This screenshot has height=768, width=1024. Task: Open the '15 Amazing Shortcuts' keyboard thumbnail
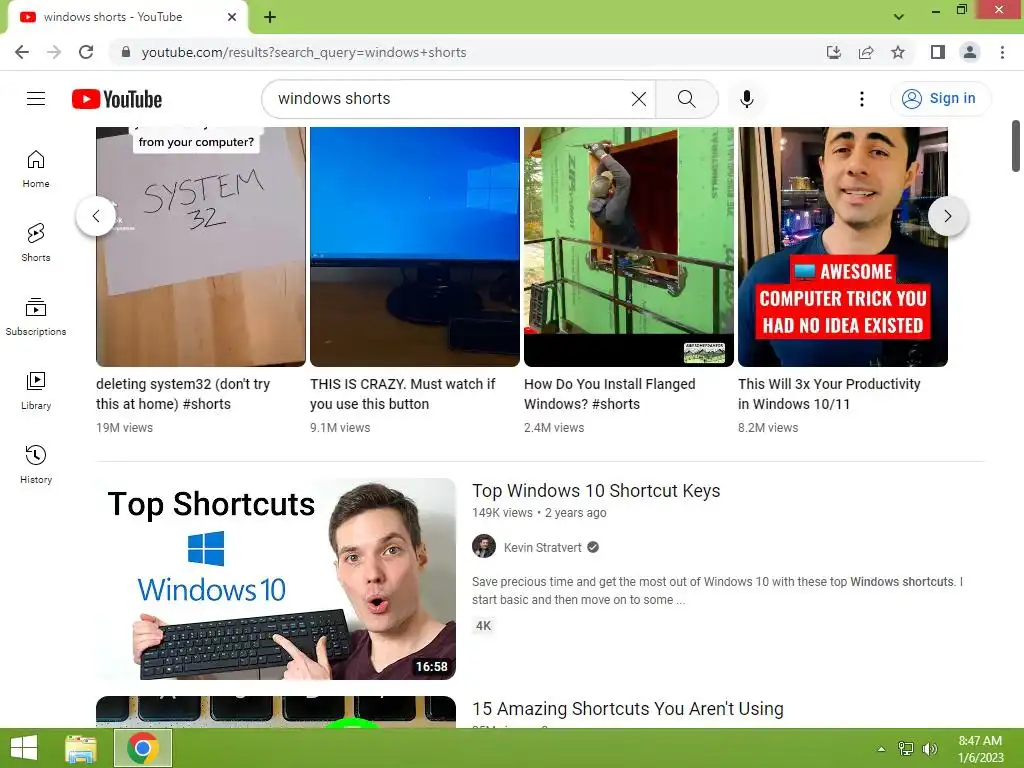pyautogui.click(x=276, y=712)
